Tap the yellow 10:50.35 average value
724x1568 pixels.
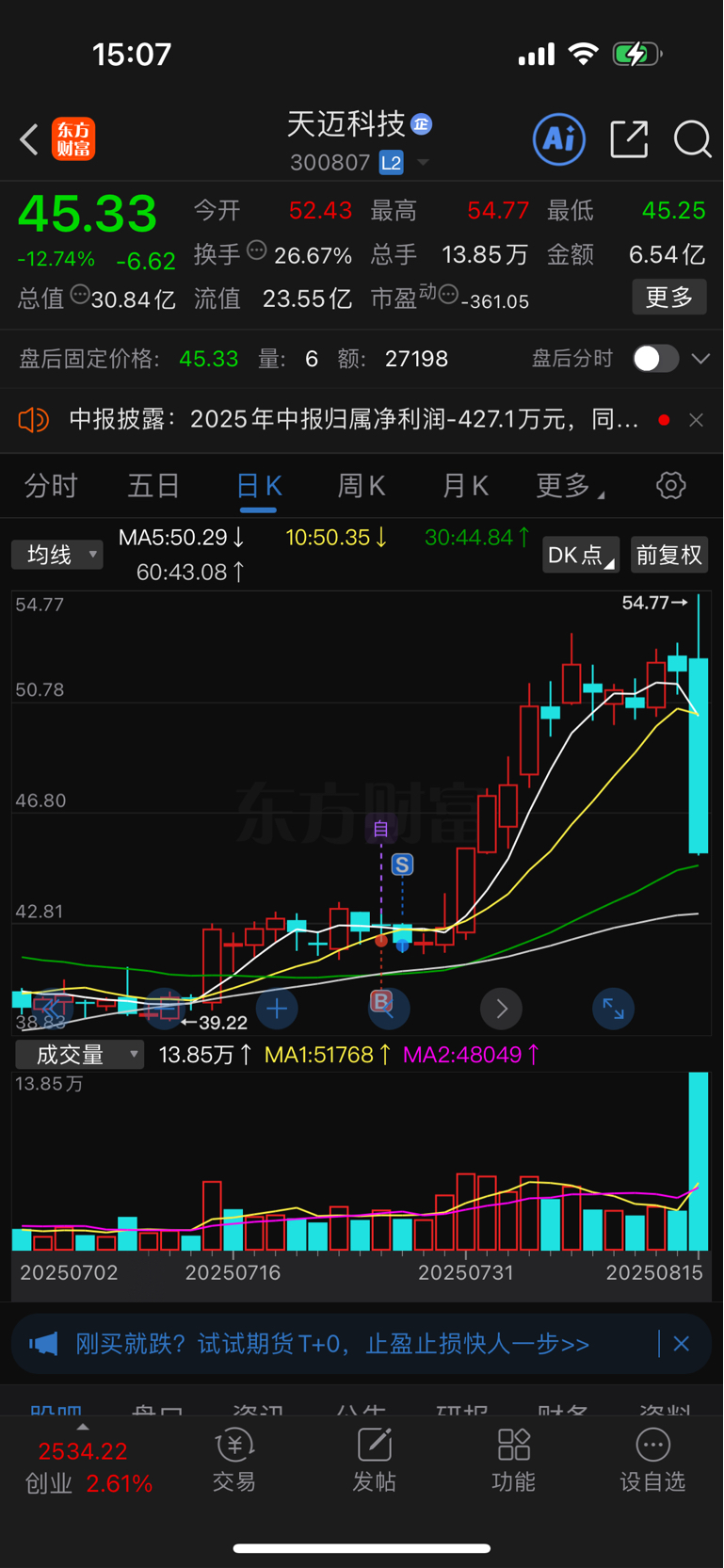336,538
